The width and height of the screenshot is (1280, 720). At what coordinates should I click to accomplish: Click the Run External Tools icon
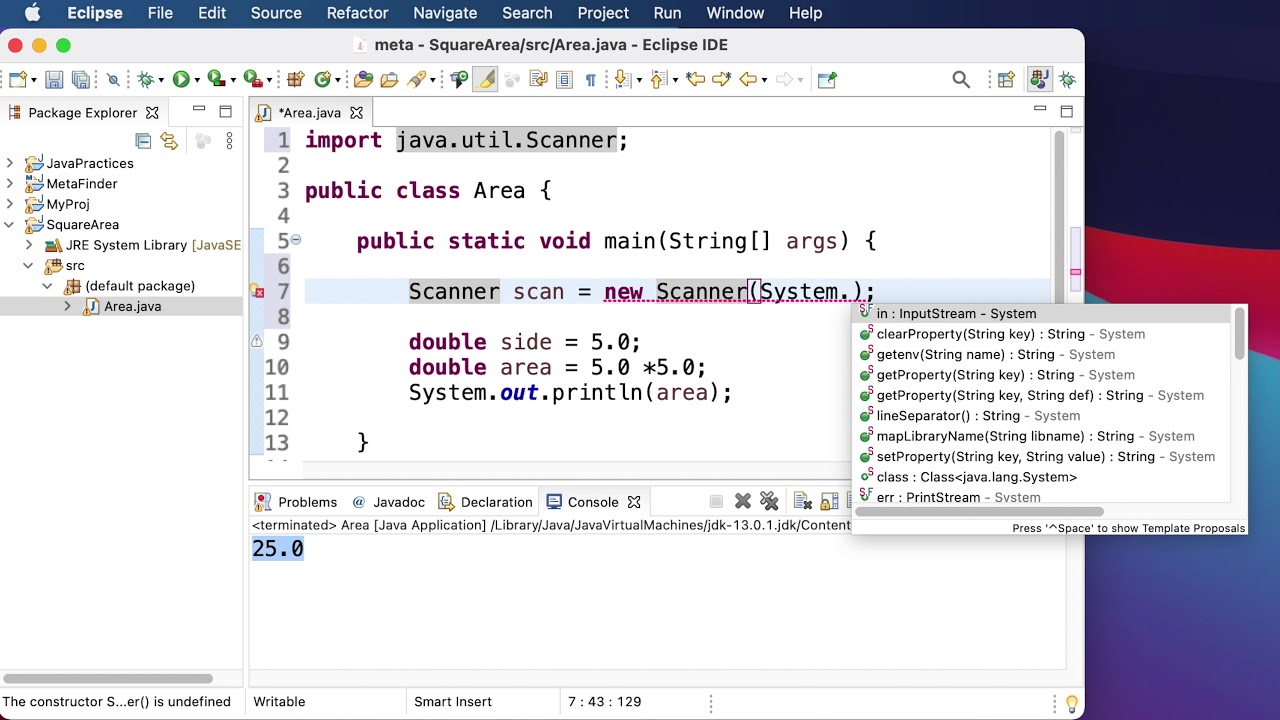253,80
